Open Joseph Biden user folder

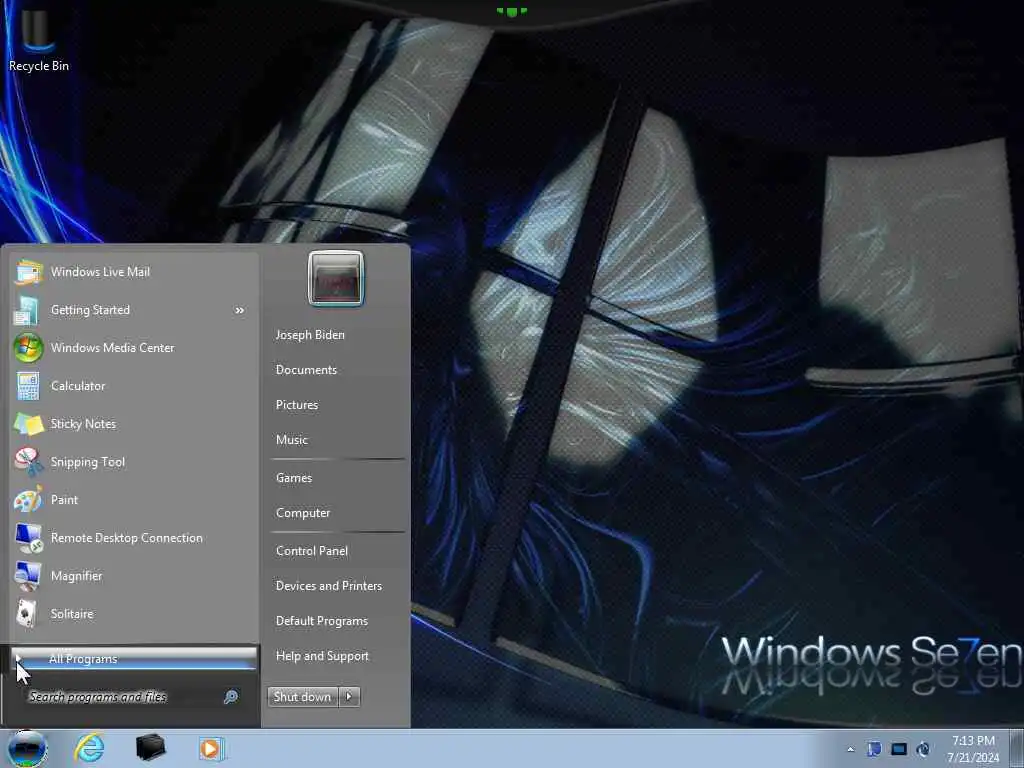[x=310, y=335]
